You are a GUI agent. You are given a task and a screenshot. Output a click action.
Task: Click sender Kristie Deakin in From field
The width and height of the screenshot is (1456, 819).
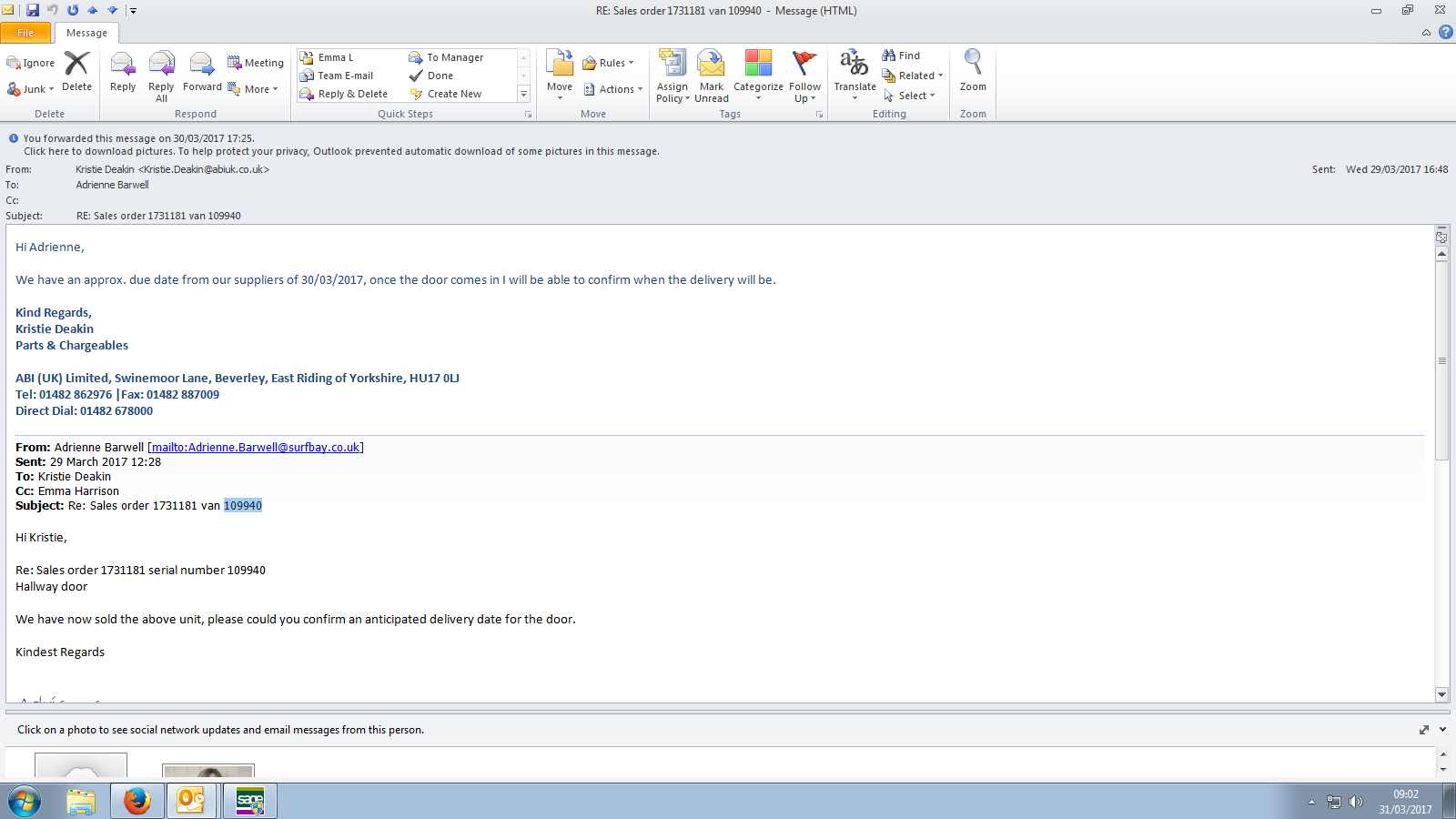click(x=173, y=169)
